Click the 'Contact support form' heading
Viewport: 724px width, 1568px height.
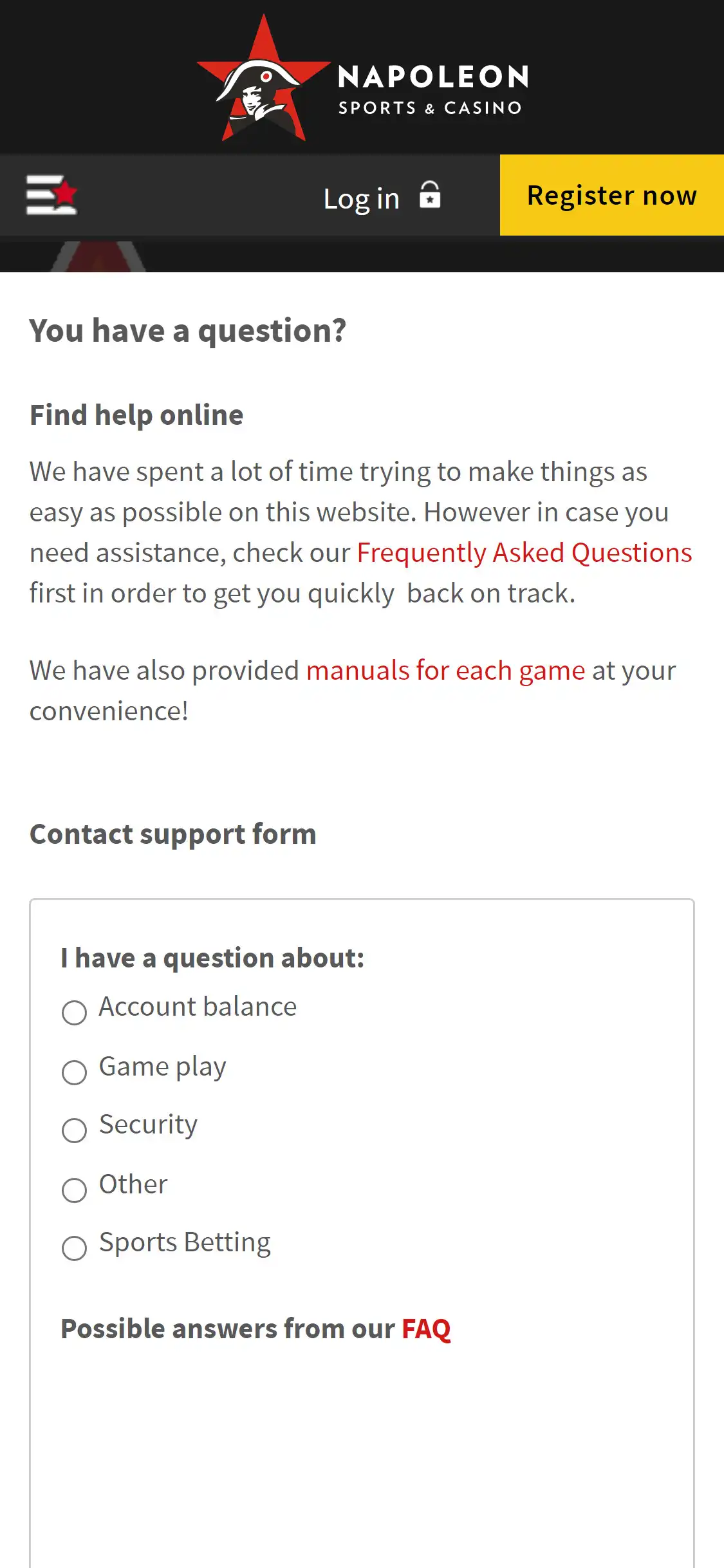tap(172, 834)
